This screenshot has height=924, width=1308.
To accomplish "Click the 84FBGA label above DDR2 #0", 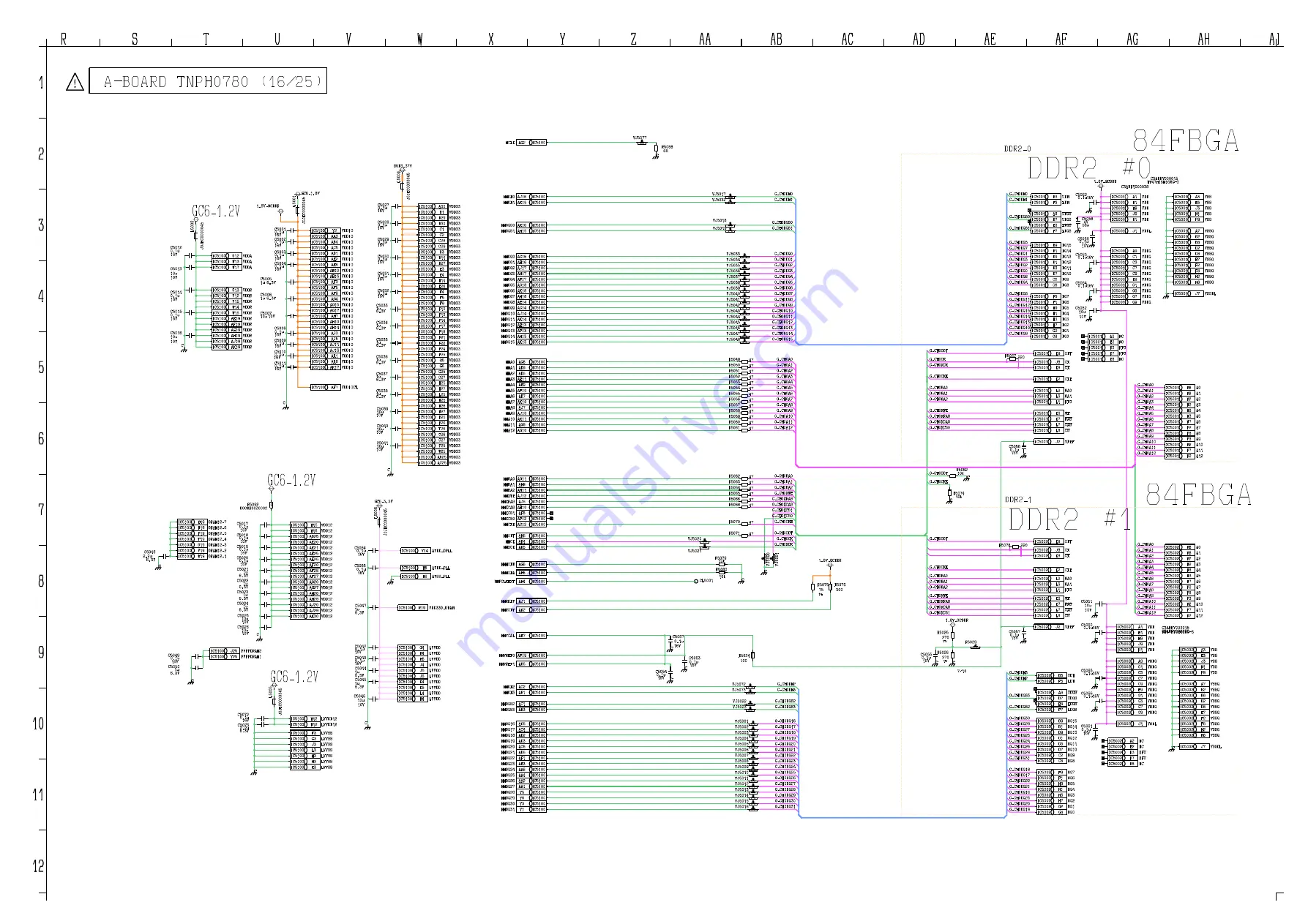I will [x=1186, y=140].
